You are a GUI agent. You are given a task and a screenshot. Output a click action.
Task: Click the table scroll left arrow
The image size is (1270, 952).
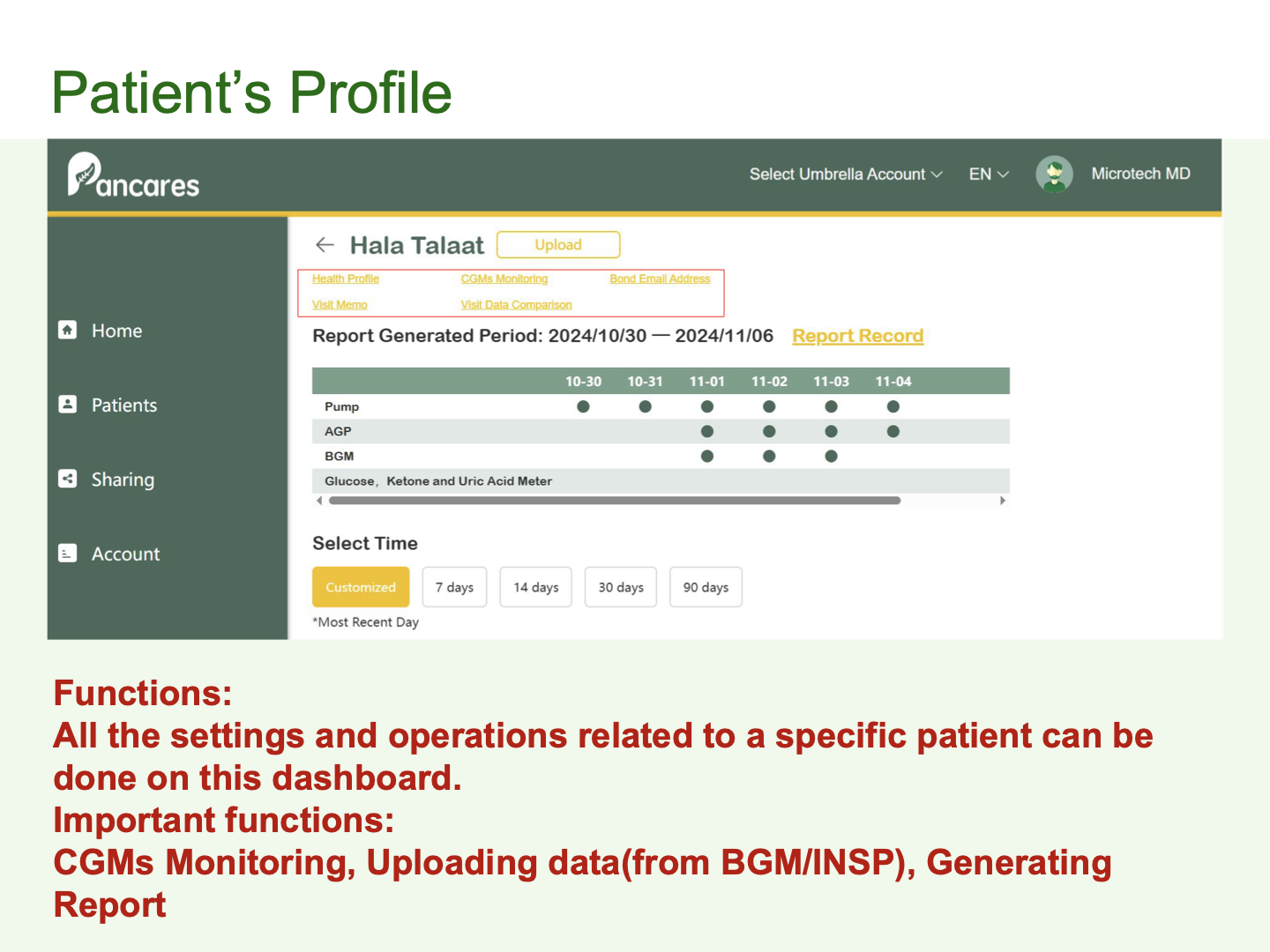[x=319, y=501]
